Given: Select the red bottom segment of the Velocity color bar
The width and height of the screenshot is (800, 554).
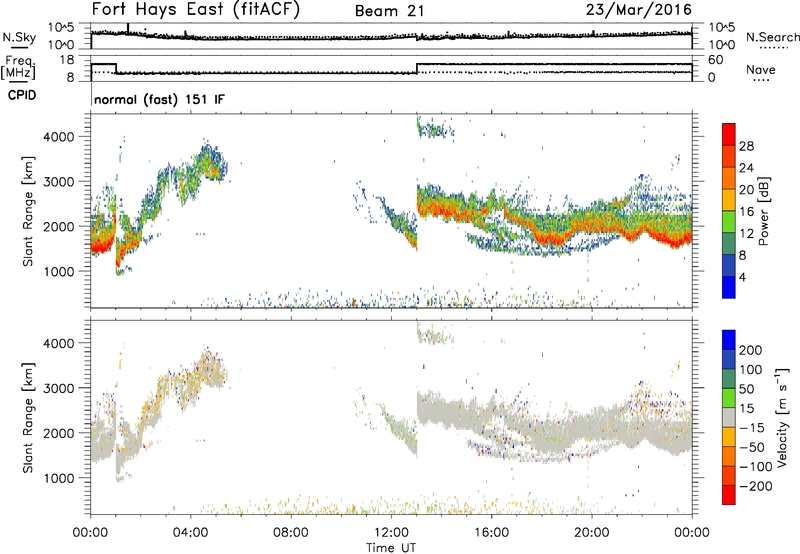Looking at the screenshot, I should 729,495.
